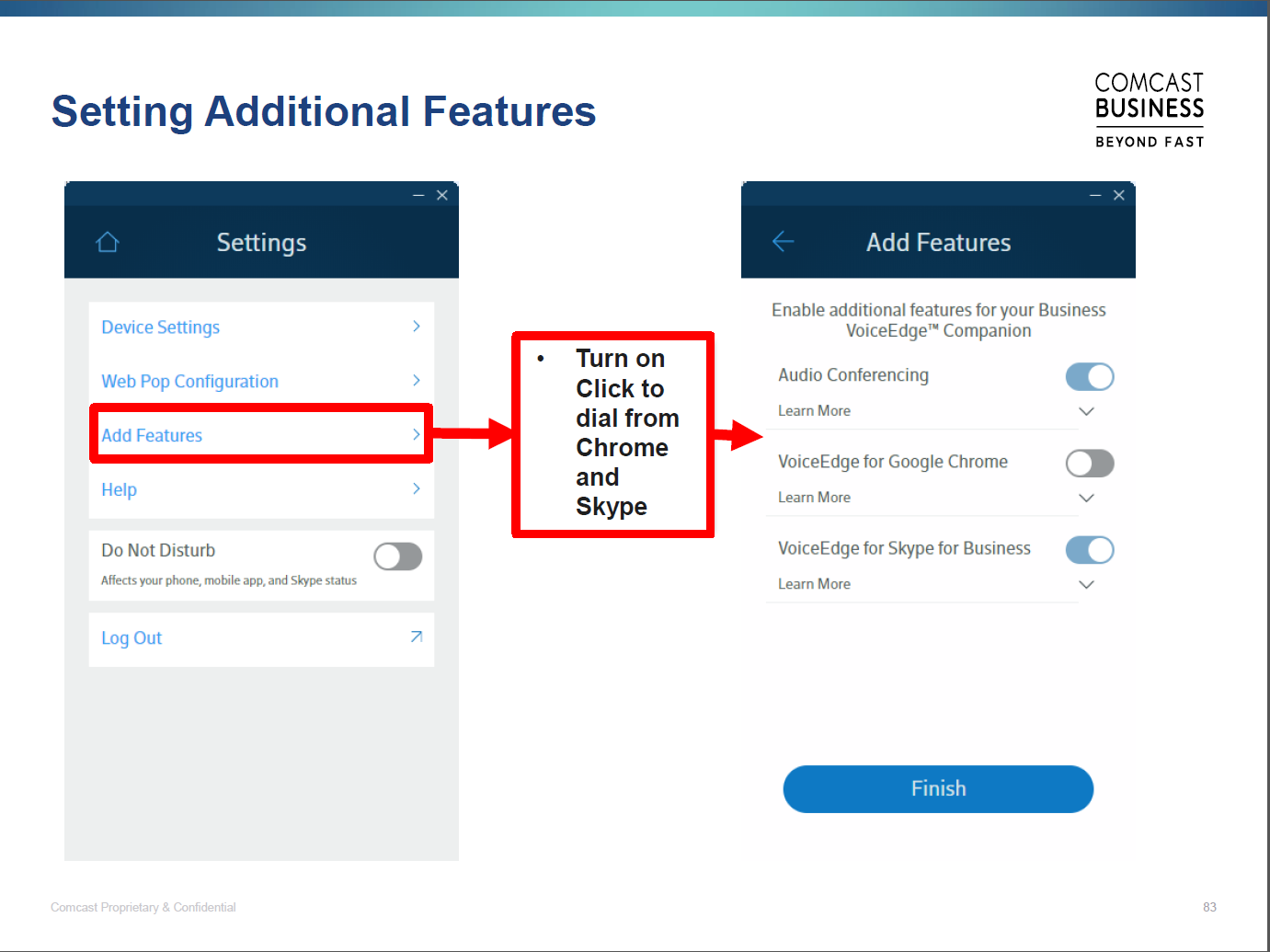The height and width of the screenshot is (952, 1270).
Task: Click the Log Out external arrow icon
Action: pyautogui.click(x=417, y=637)
